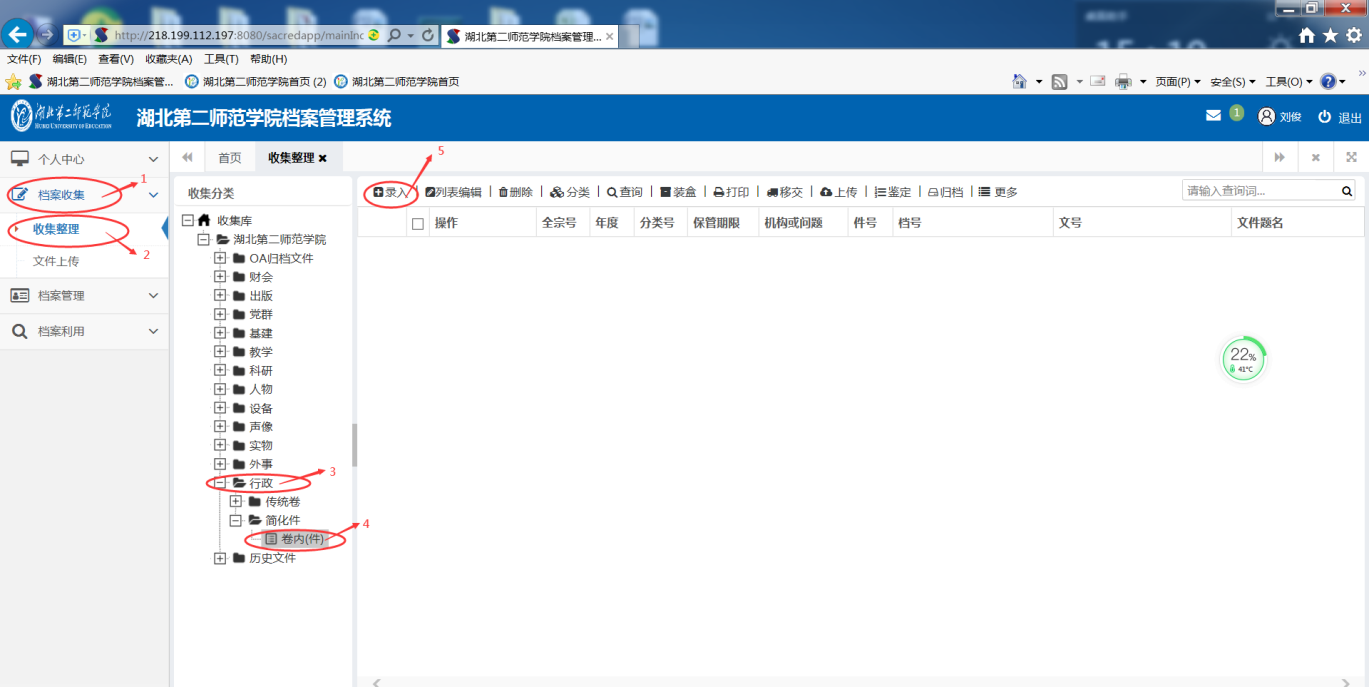Image resolution: width=1369 pixels, height=687 pixels.
Task: Expand the 财会 tree node
Action: click(220, 277)
